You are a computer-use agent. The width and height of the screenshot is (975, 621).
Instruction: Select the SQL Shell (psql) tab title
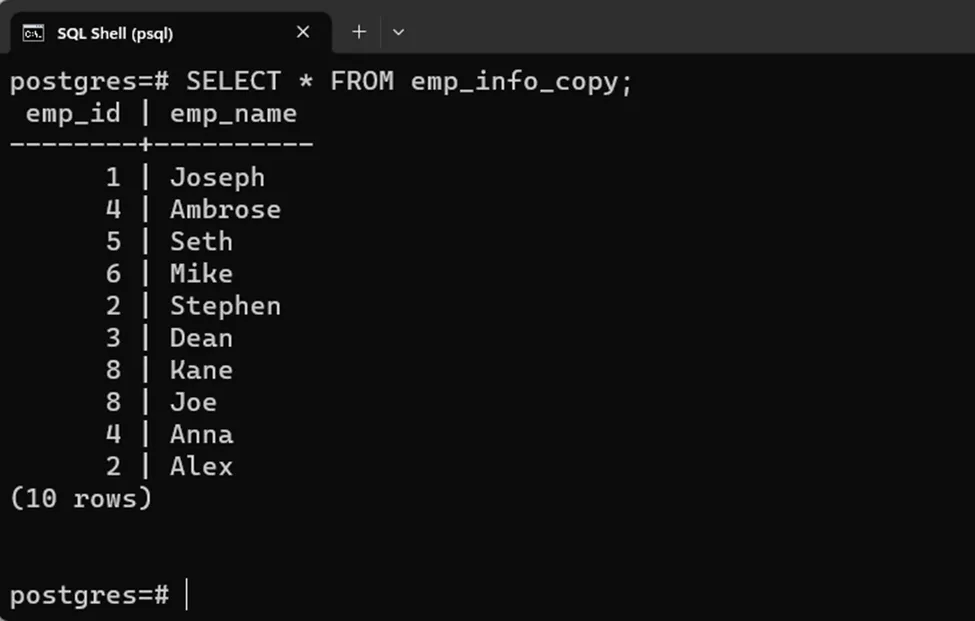(x=115, y=33)
